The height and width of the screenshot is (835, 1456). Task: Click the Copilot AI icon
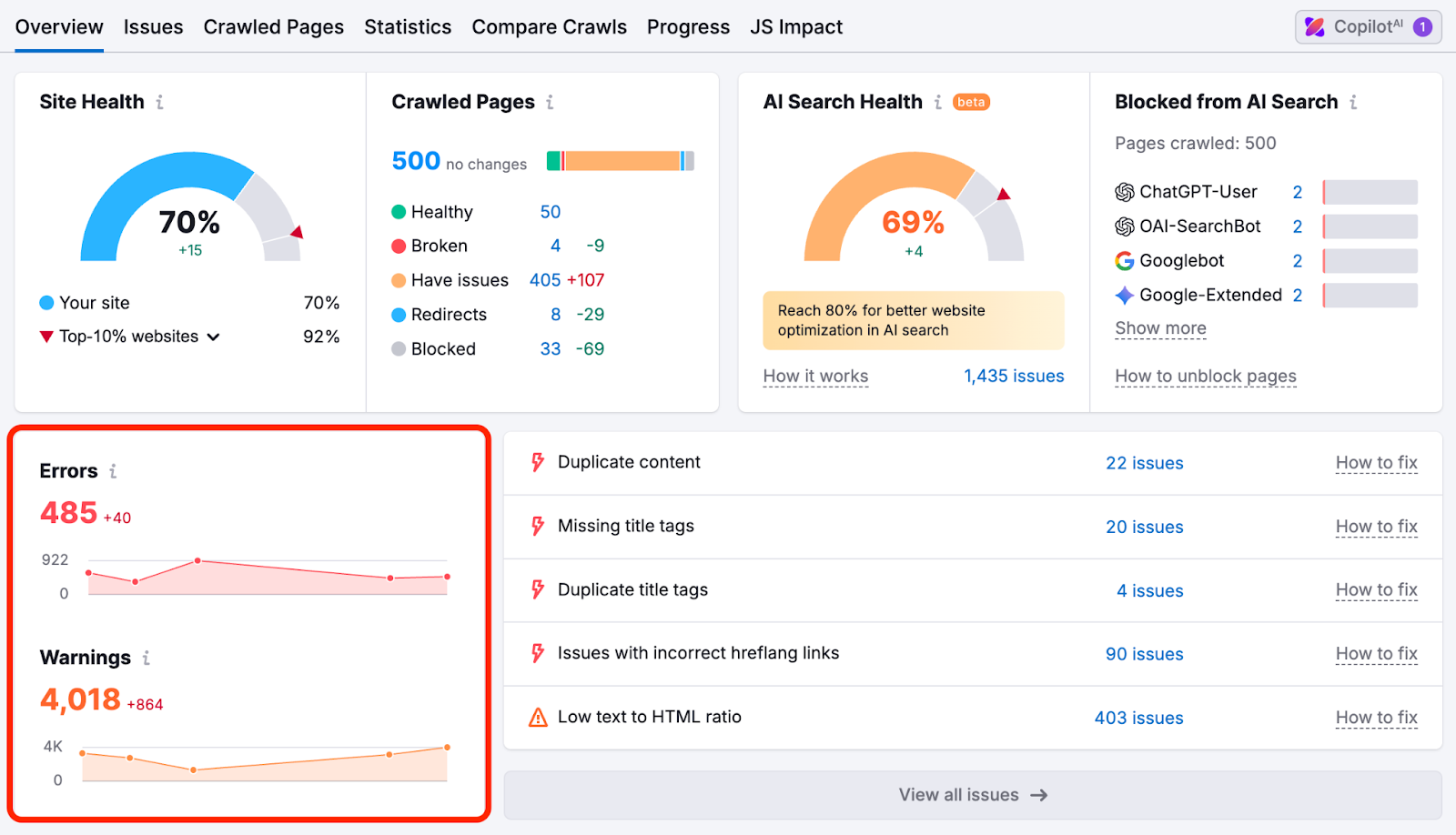[x=1316, y=26]
